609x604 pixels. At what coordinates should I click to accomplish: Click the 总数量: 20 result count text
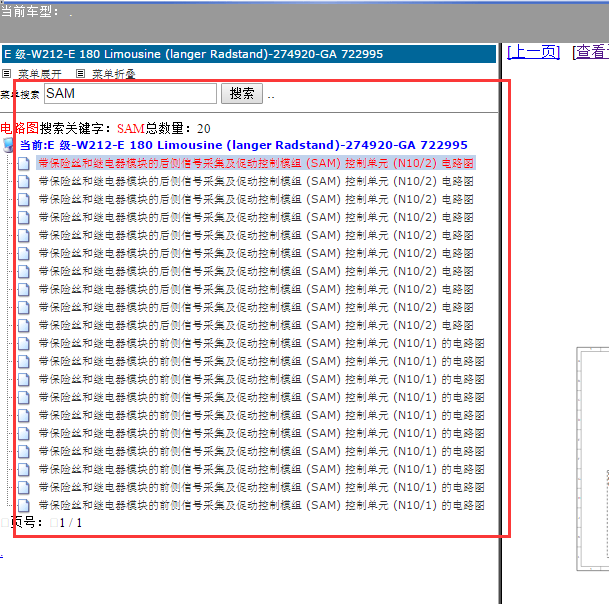tap(177, 129)
